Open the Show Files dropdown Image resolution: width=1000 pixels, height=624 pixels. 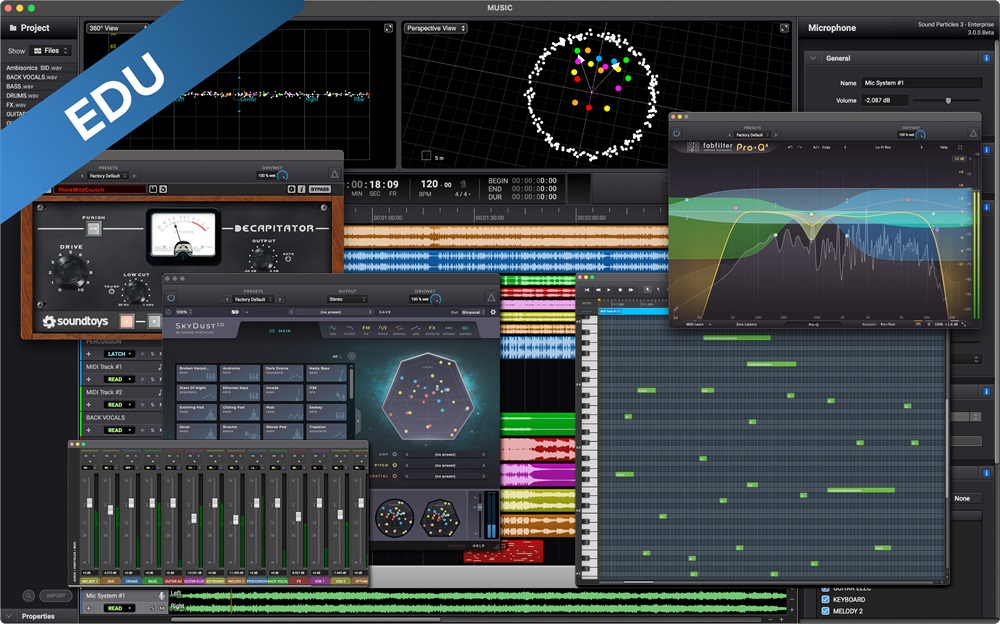pos(51,50)
